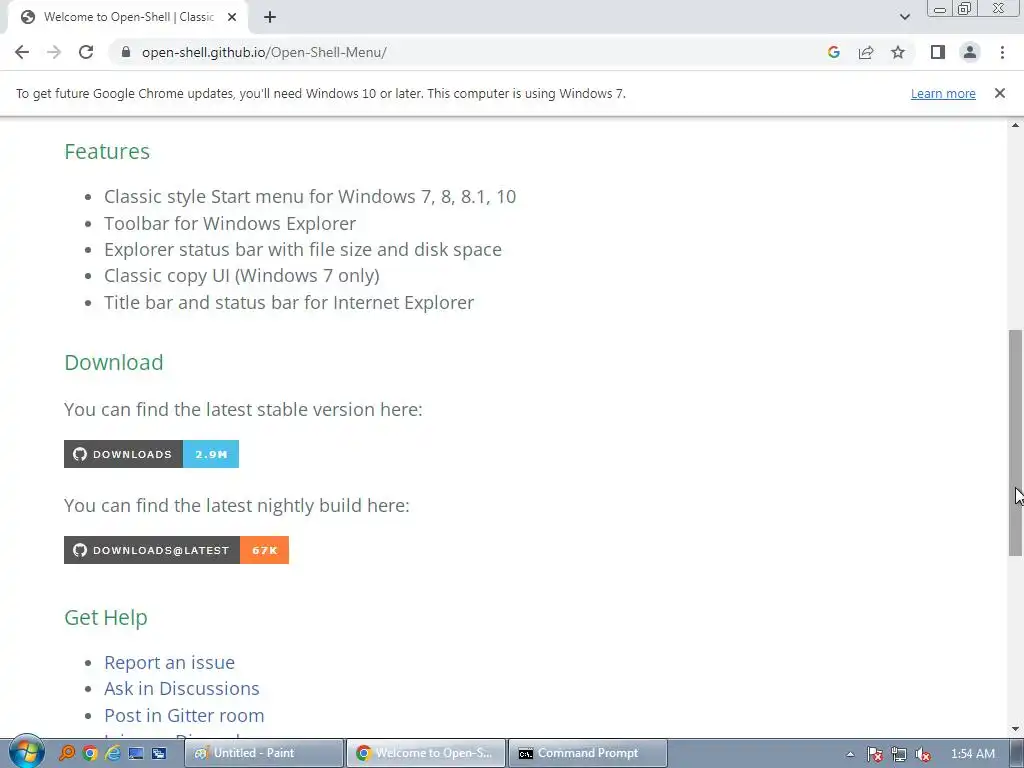Switch to Command Prompt taskbar window
This screenshot has height=768, width=1024.
pyautogui.click(x=588, y=753)
